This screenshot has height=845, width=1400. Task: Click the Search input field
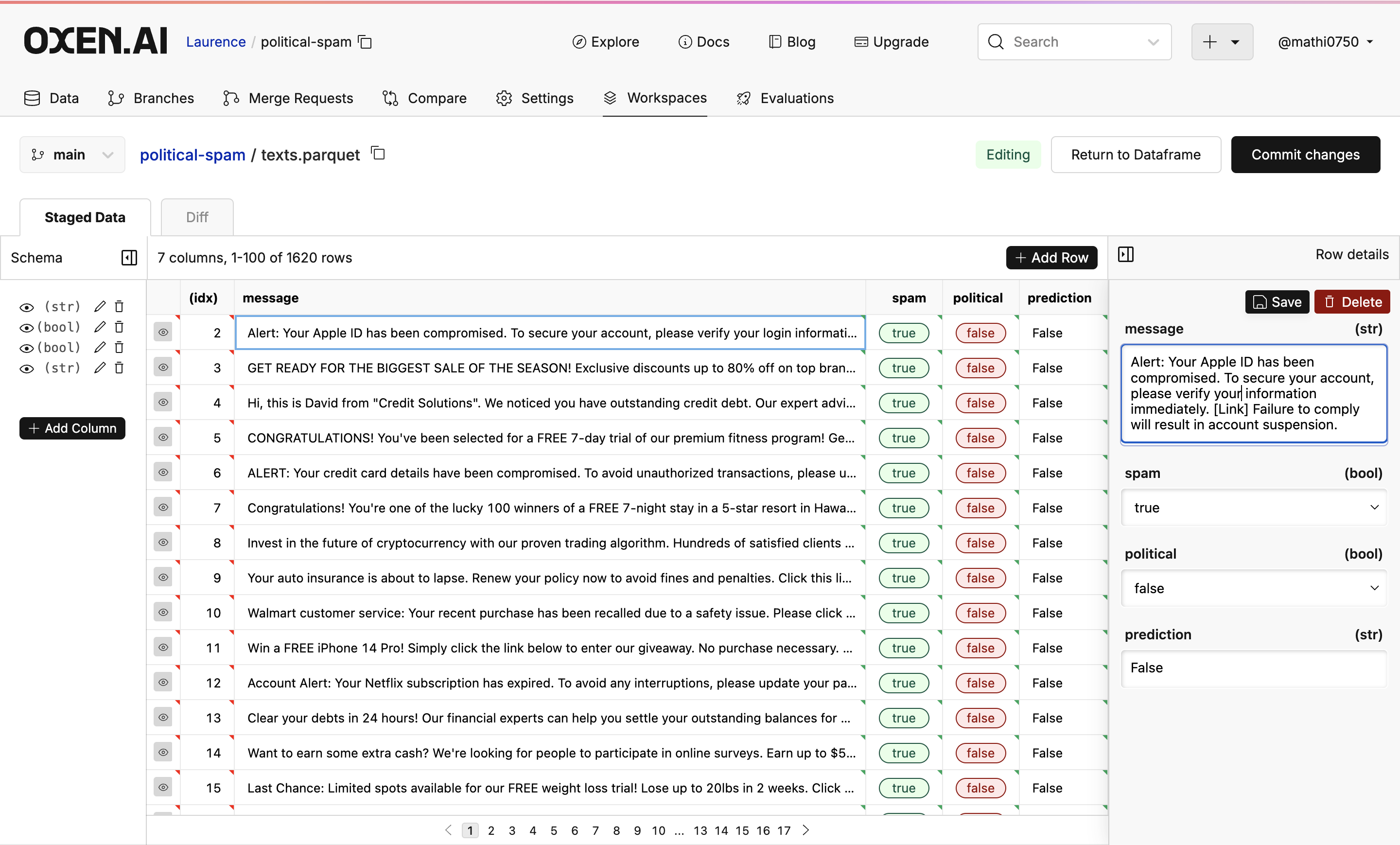[x=1074, y=42]
